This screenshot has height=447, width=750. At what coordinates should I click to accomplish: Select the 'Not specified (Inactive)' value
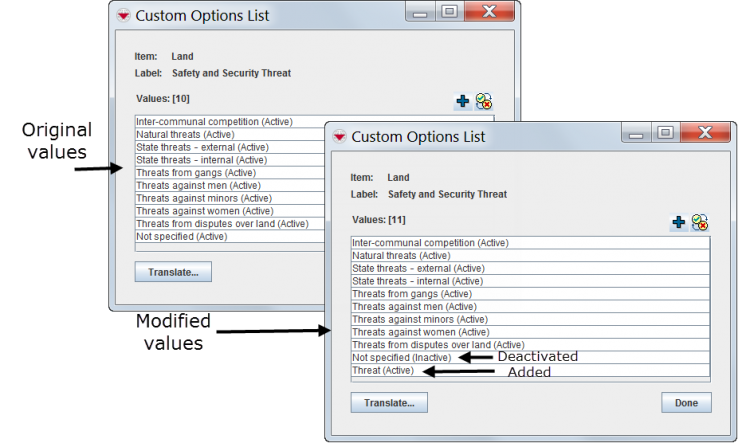(x=401, y=357)
